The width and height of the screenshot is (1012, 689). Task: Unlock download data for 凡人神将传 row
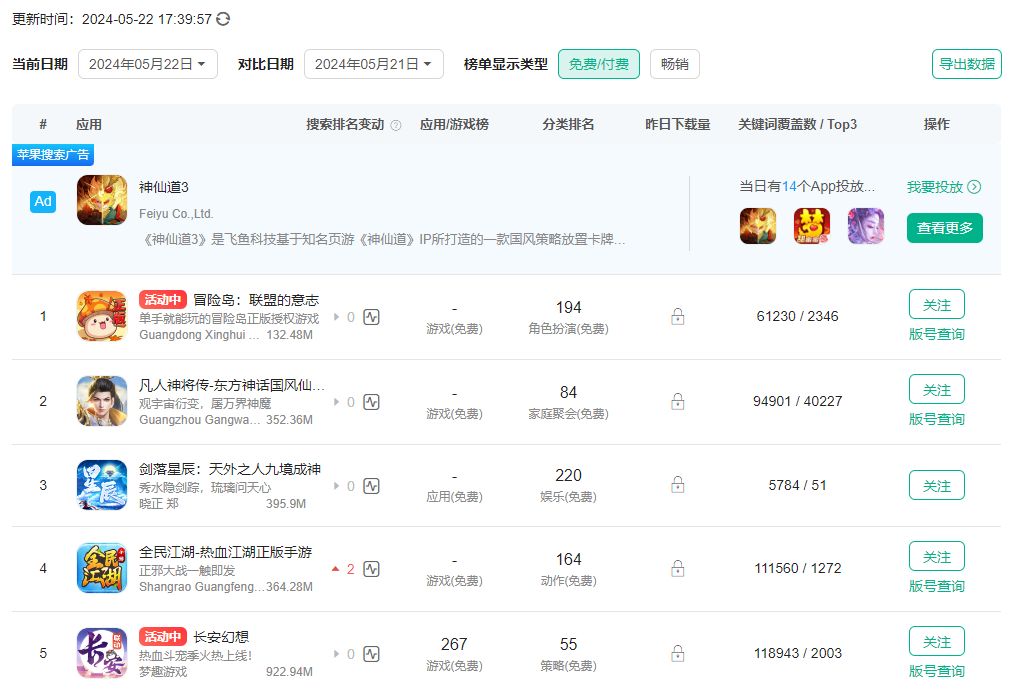678,401
